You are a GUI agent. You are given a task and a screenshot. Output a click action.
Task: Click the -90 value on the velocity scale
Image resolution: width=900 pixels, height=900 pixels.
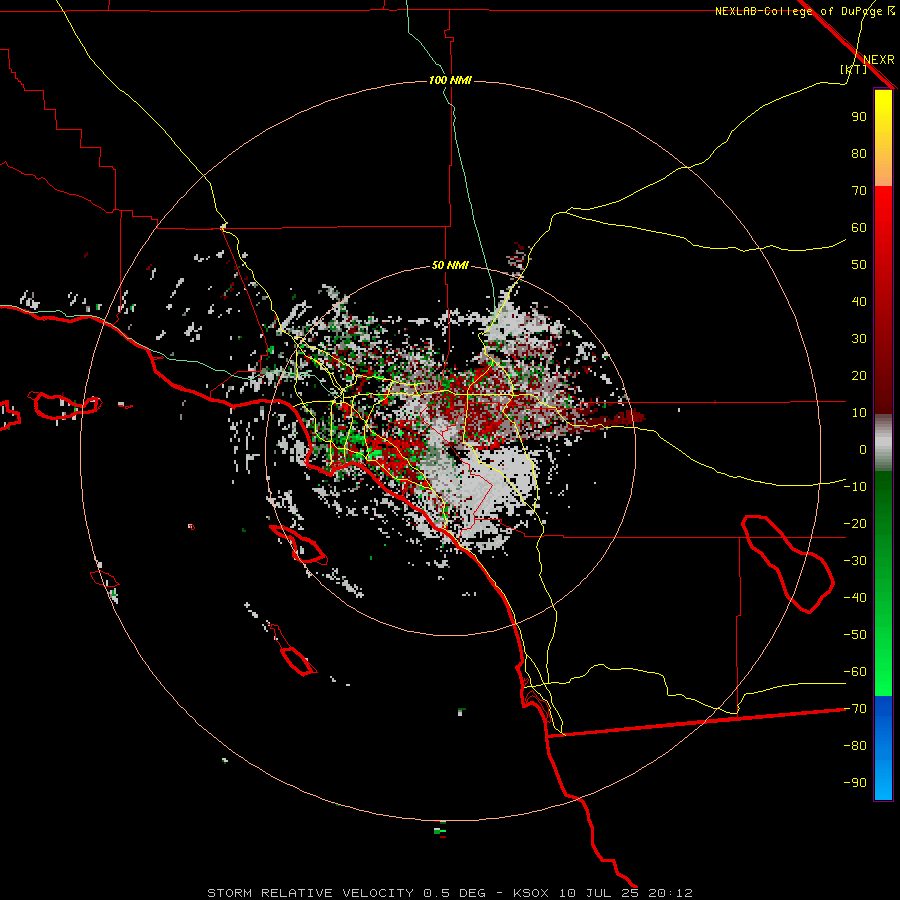855,783
